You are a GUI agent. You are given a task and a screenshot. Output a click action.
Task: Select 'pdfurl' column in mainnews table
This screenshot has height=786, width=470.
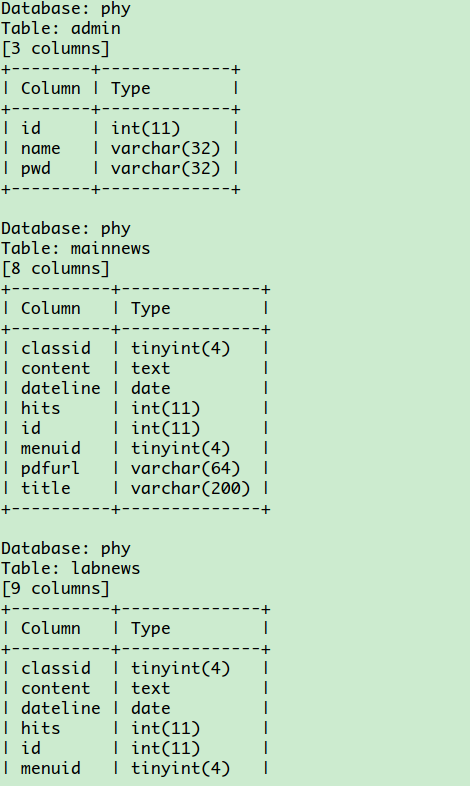coord(50,469)
